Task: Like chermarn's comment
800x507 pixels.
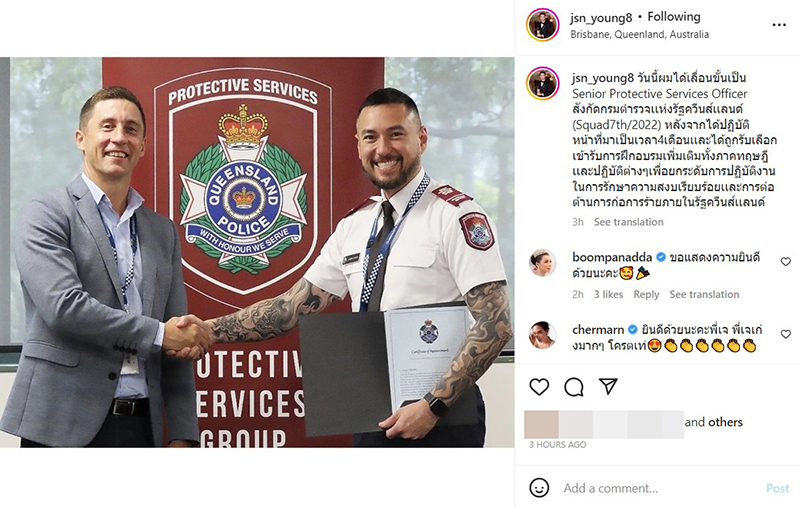Action: tap(786, 334)
